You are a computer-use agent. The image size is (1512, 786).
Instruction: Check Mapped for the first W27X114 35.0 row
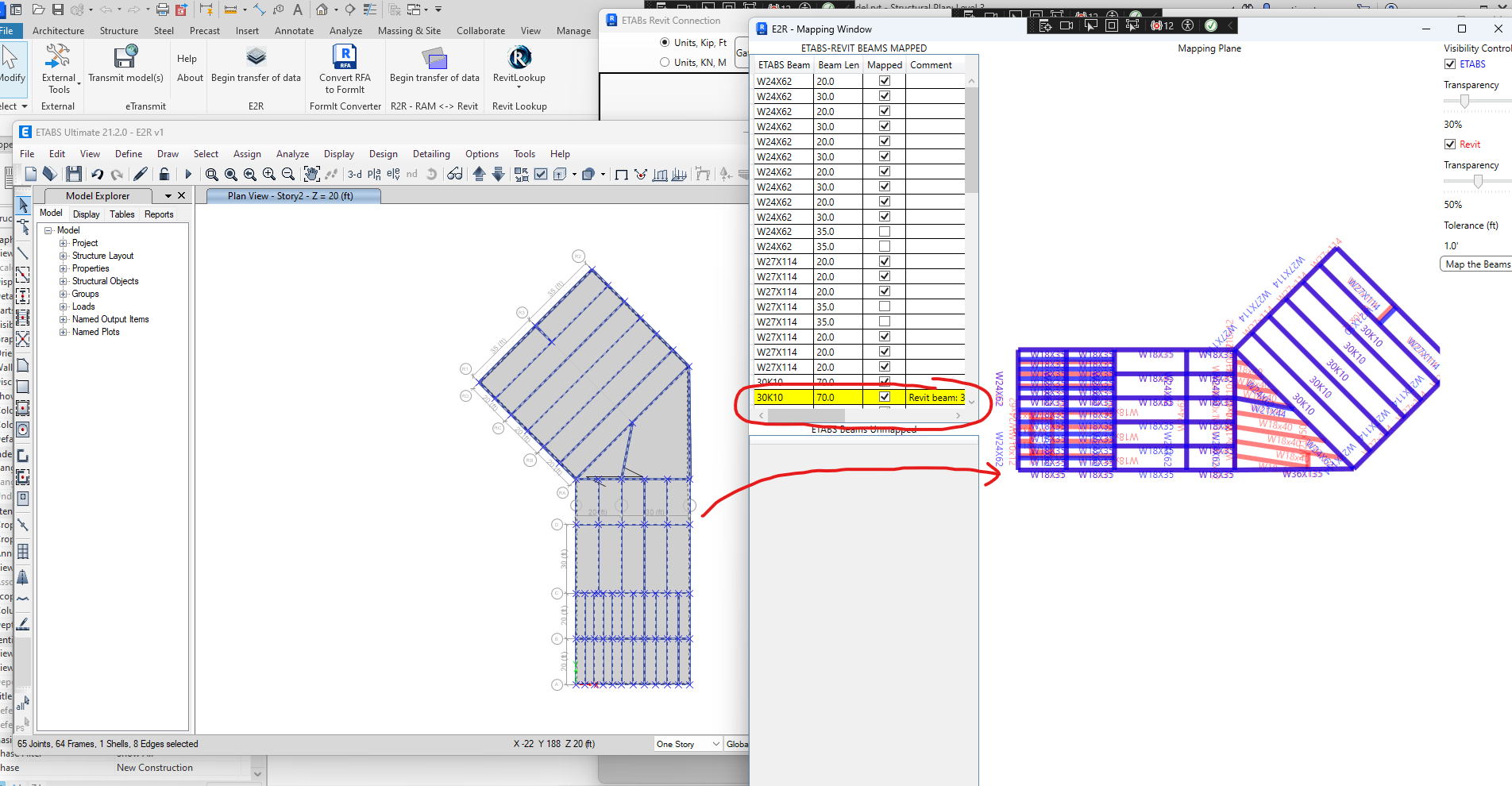(885, 306)
